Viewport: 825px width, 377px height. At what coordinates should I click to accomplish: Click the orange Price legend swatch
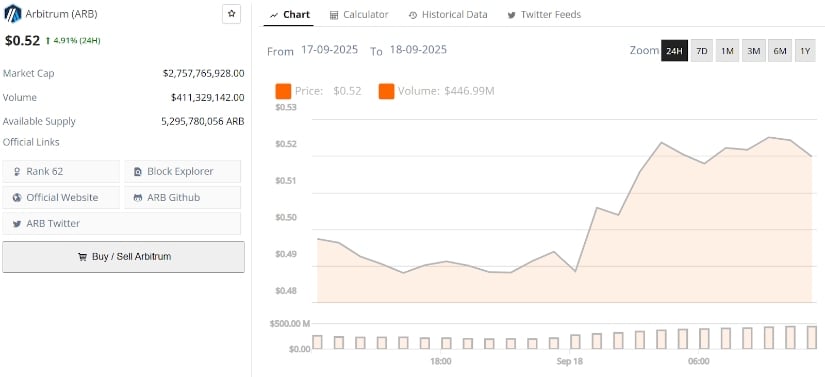(283, 91)
